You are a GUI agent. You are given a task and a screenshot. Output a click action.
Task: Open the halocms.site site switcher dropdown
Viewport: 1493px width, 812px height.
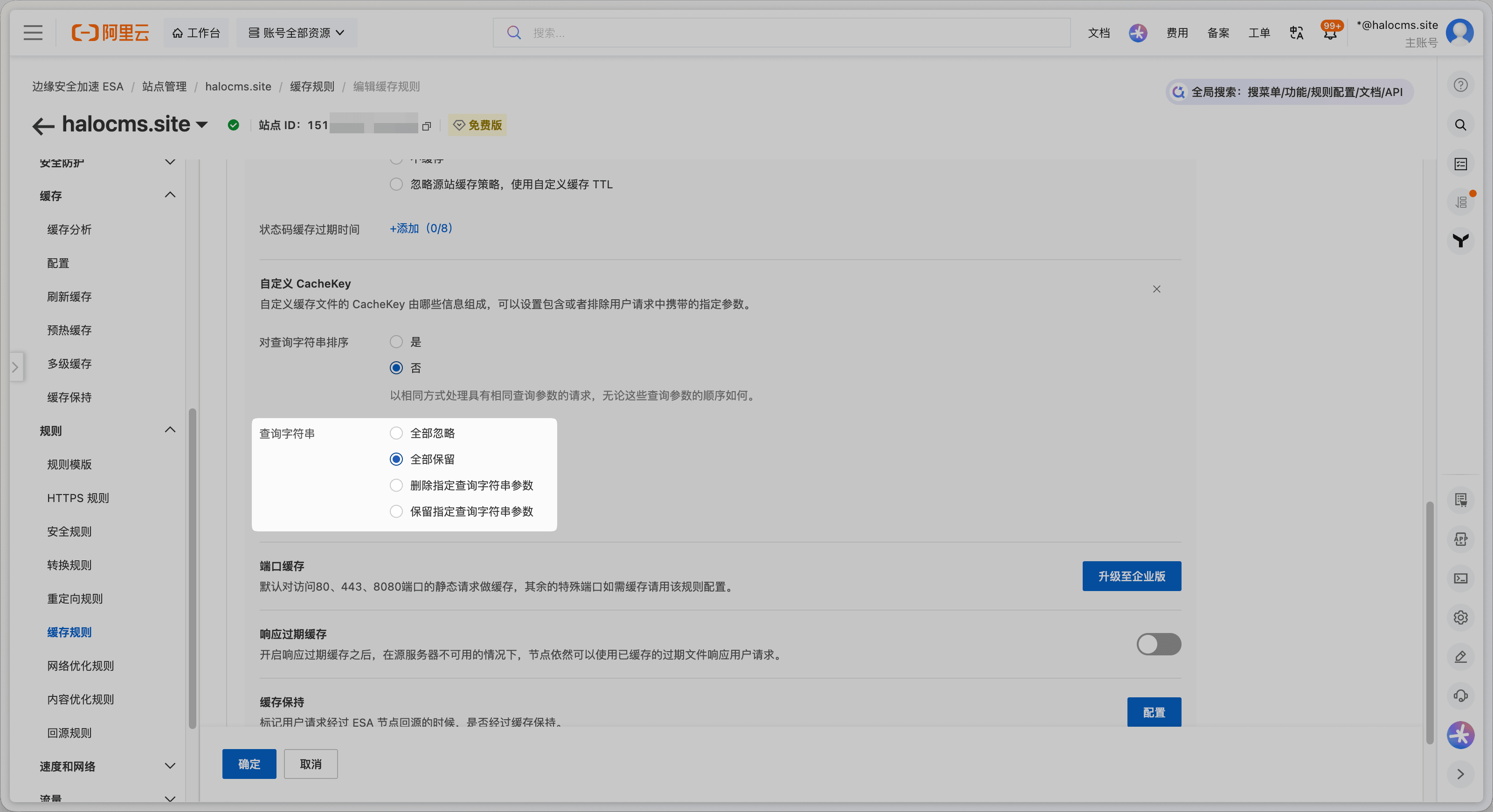pos(202,124)
